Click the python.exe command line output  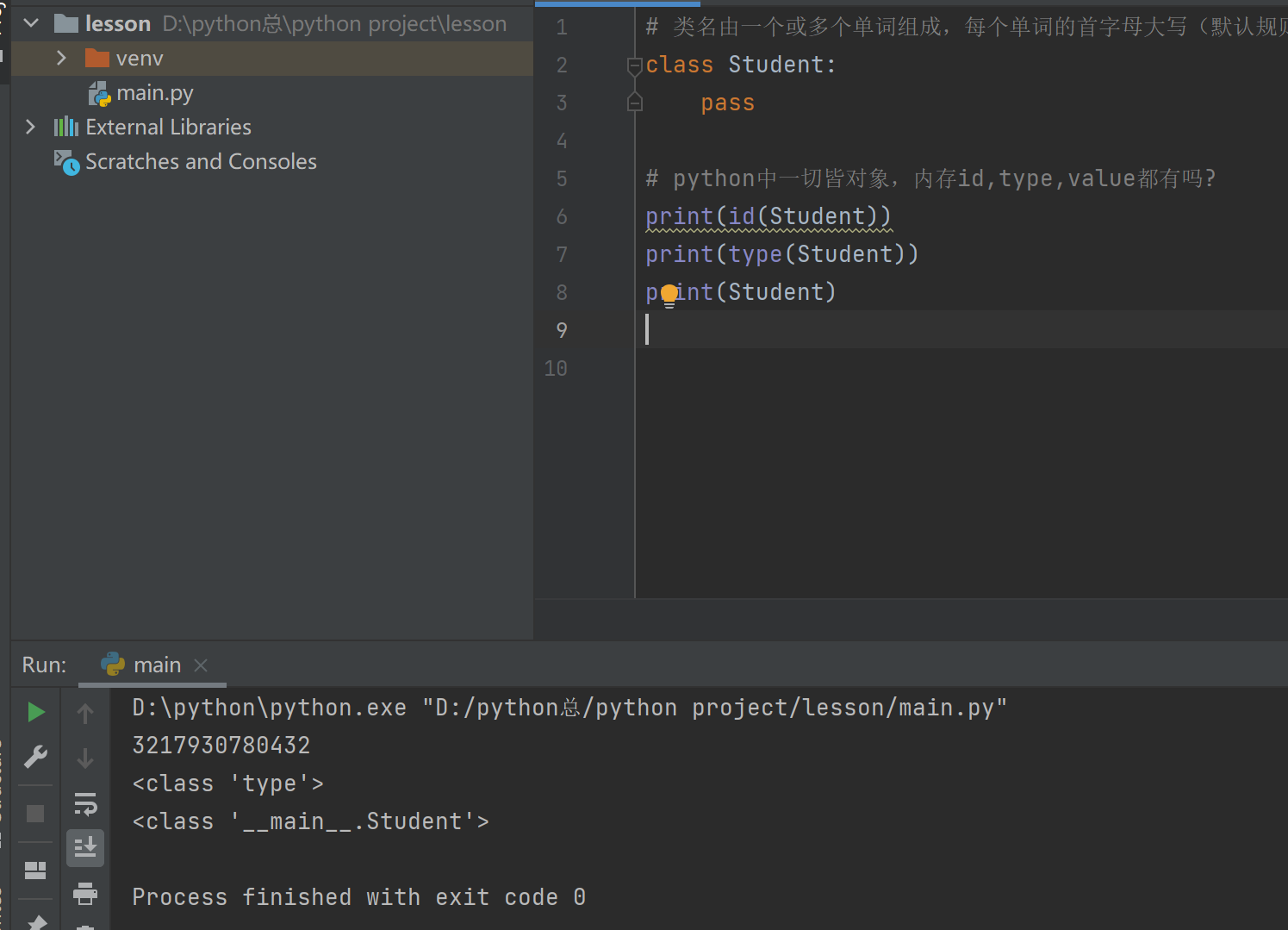tap(569, 708)
